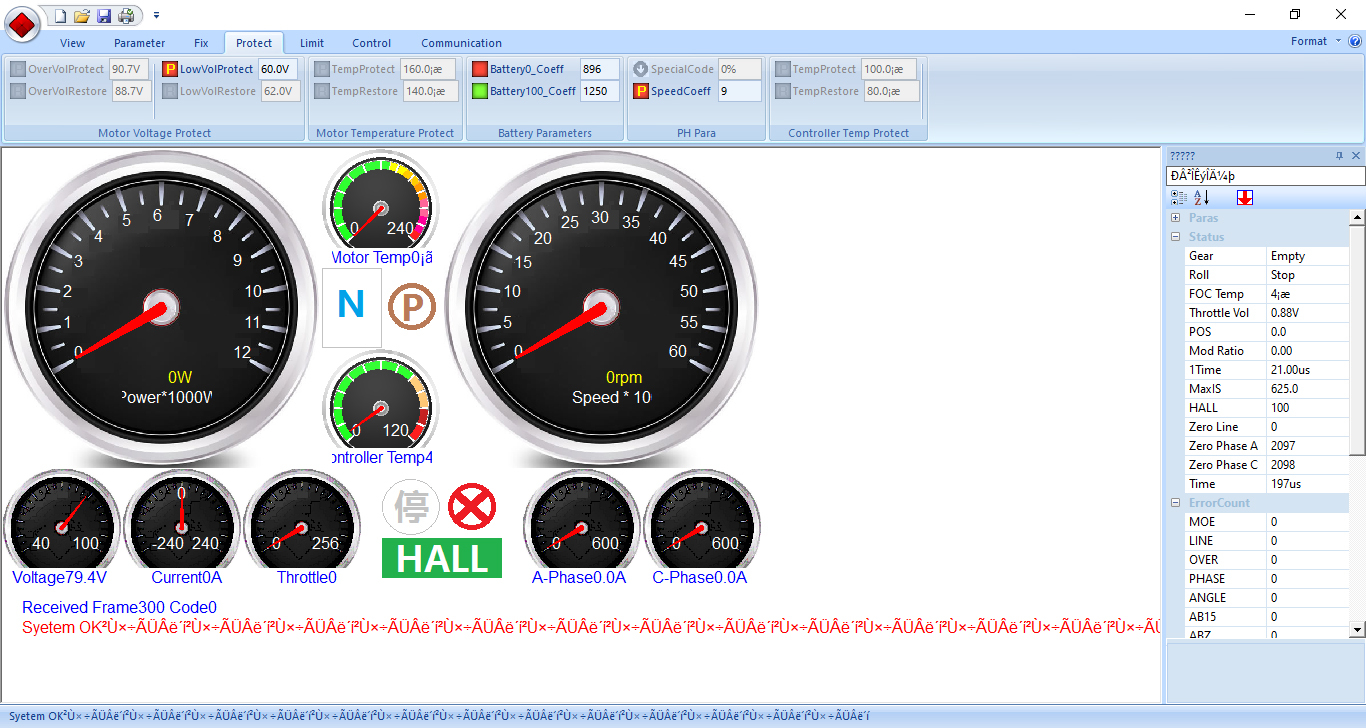The height and width of the screenshot is (728, 1366).
Task: Click the Save floppy disk icon
Action: click(104, 16)
